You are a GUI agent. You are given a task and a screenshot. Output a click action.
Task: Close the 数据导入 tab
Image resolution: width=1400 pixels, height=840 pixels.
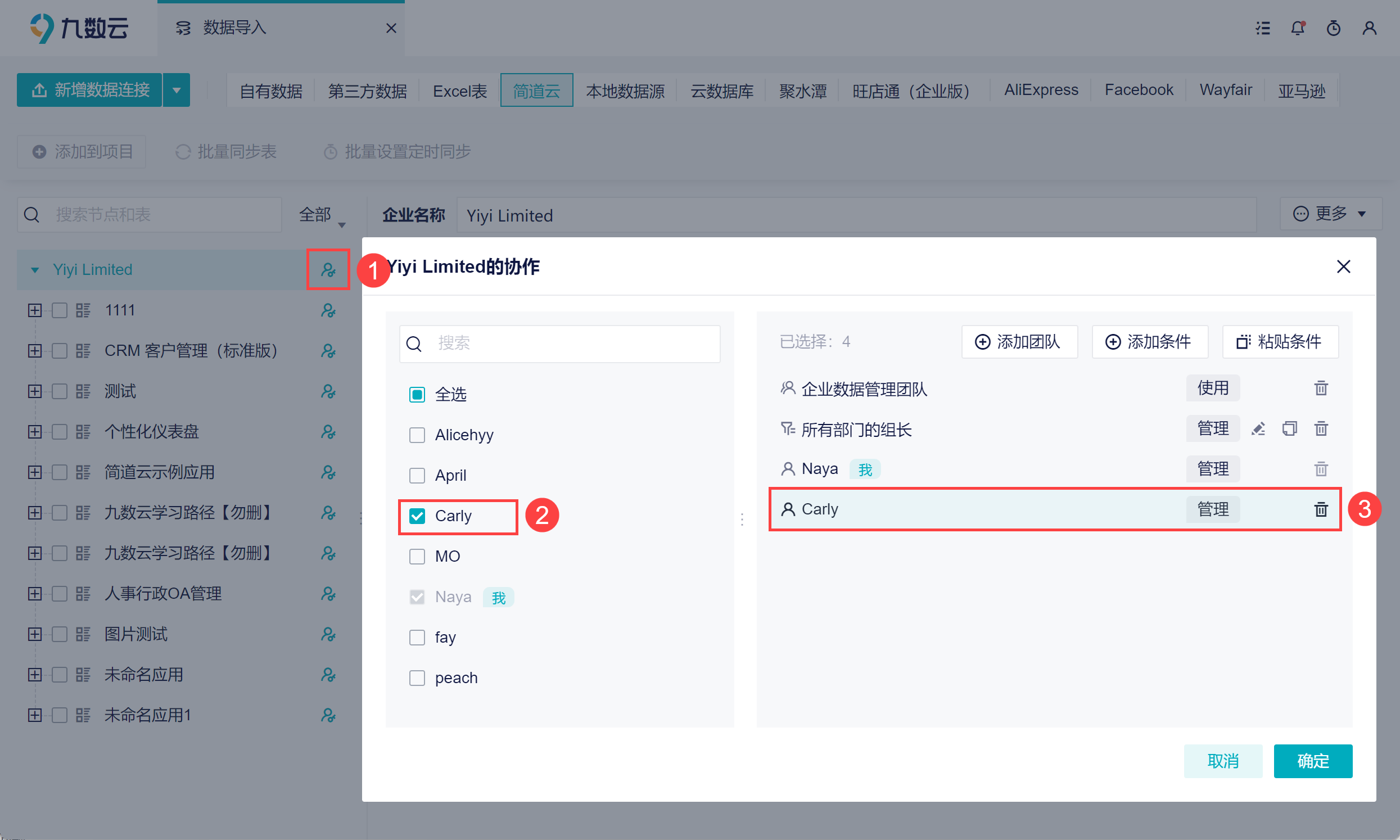coord(391,28)
